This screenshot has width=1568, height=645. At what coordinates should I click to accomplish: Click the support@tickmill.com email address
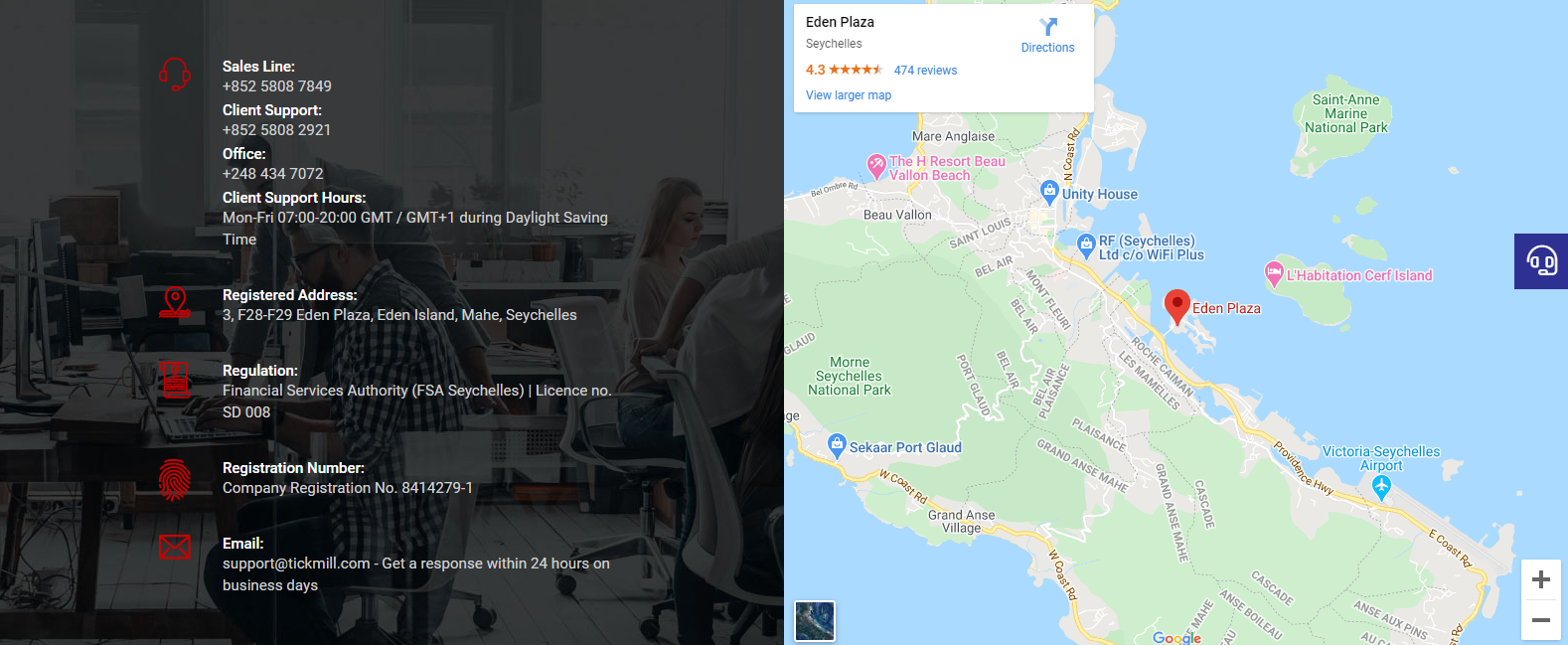296,564
